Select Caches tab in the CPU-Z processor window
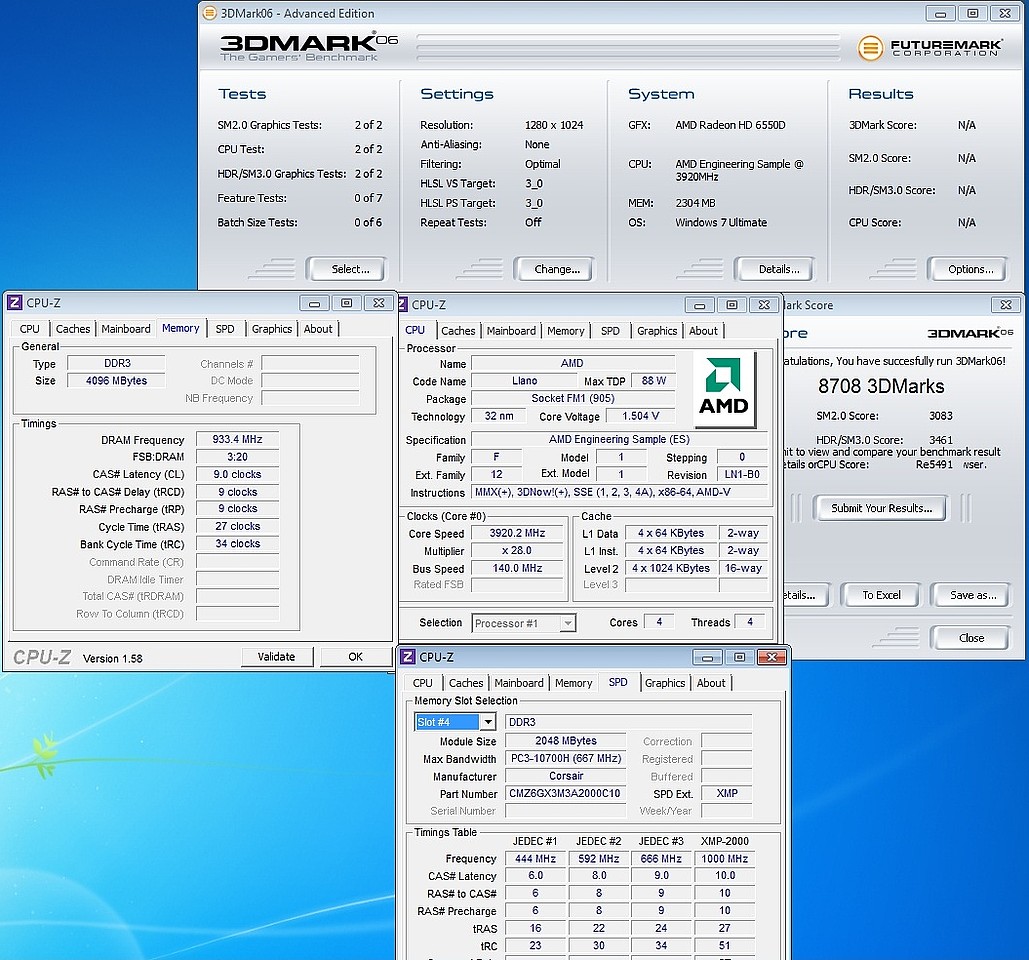The height and width of the screenshot is (960, 1029). [x=458, y=331]
